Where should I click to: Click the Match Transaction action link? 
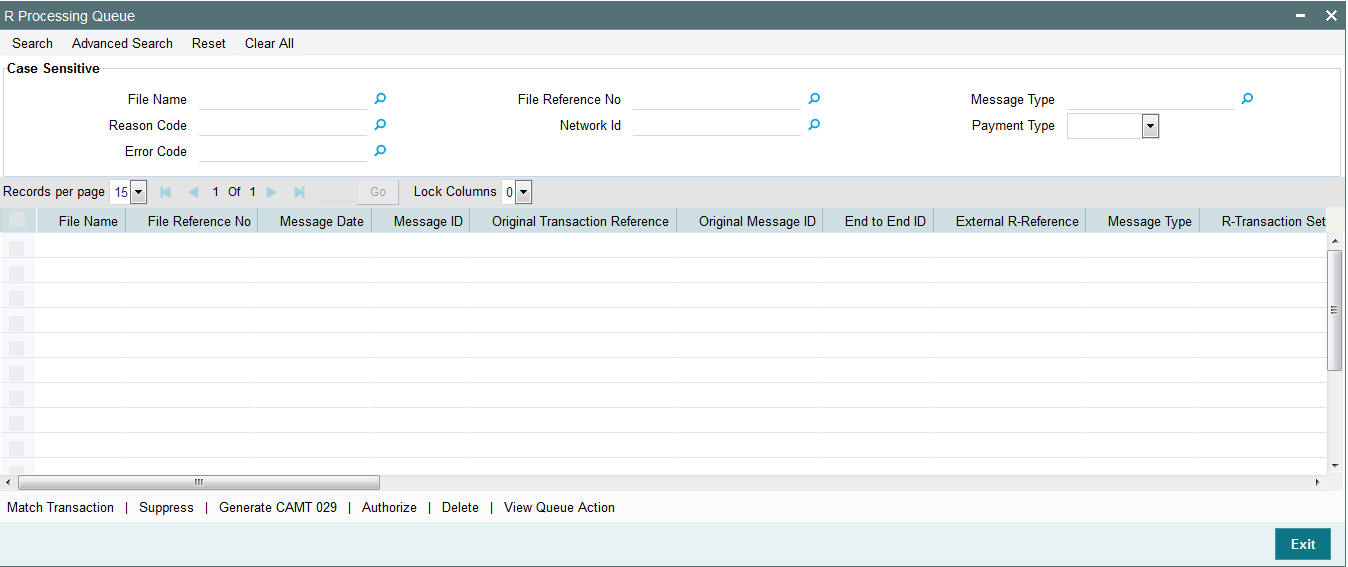(x=61, y=507)
